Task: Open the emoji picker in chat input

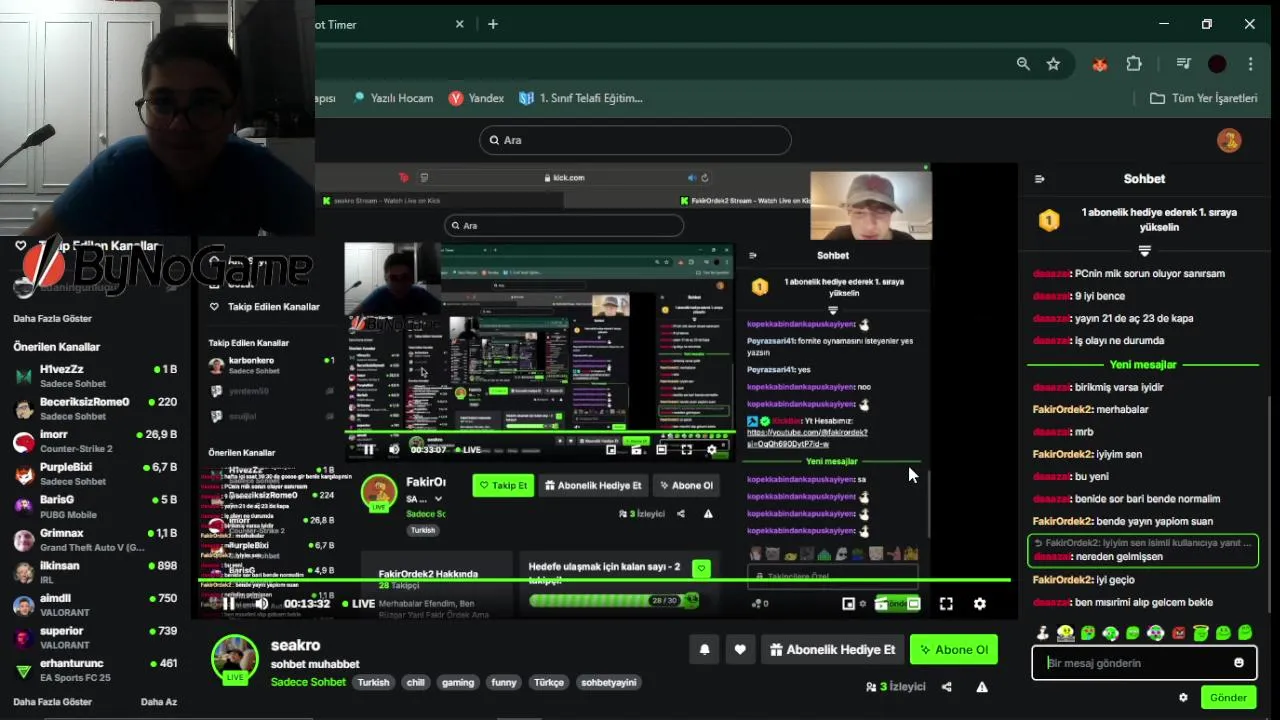Action: (1239, 662)
